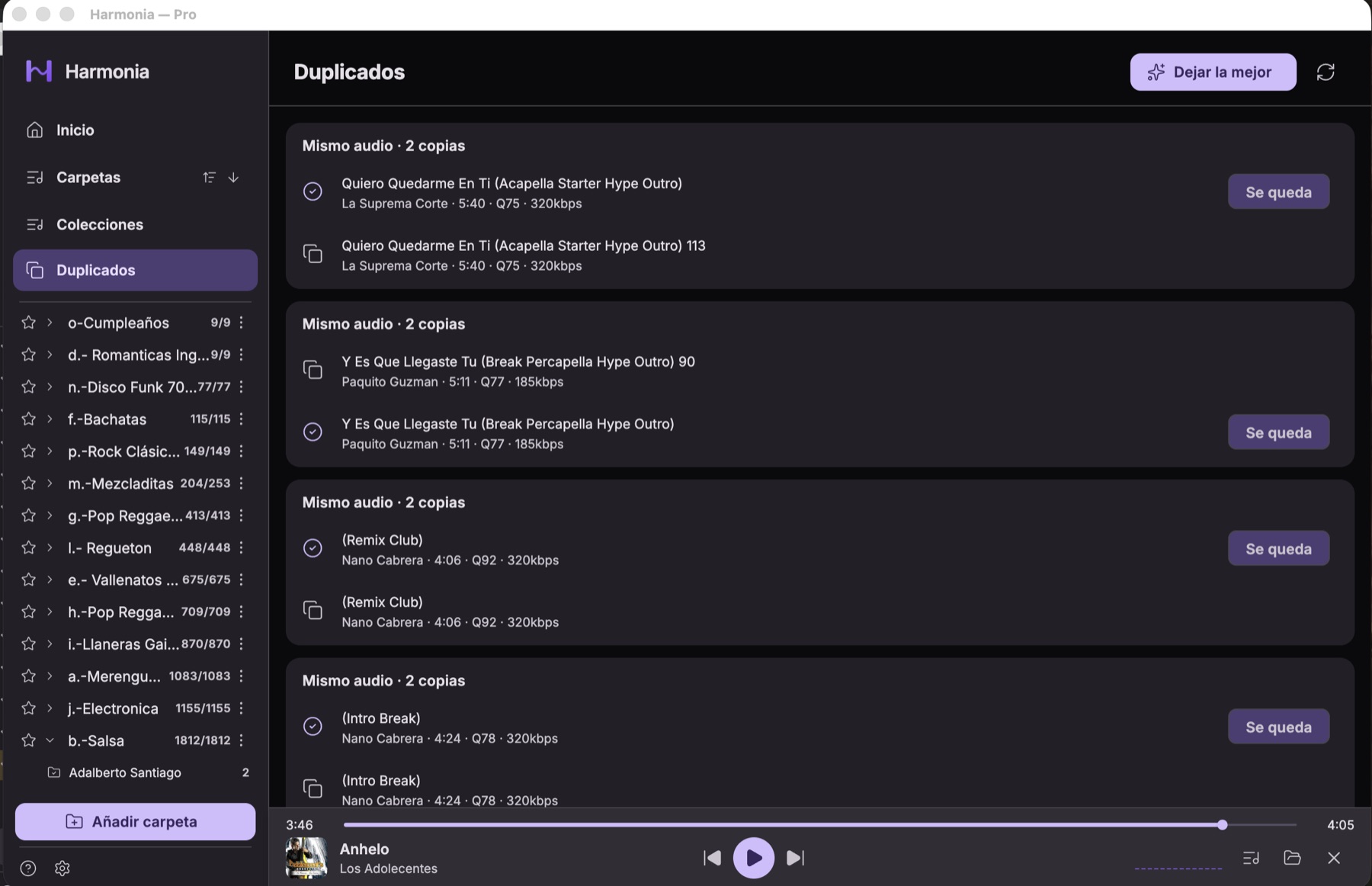Viewport: 1372px width, 886px height.
Task: Skip to previous track
Action: click(x=712, y=859)
